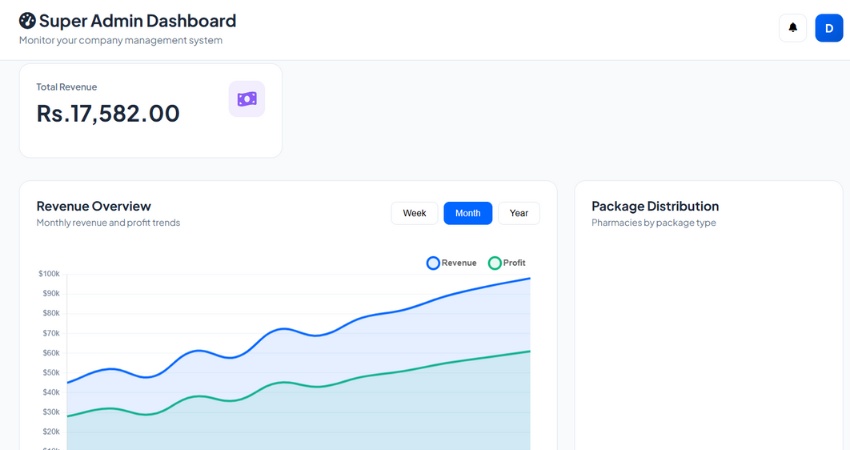This screenshot has width=850, height=450.
Task: Click the $100k y-axis label
Action: 49,273
